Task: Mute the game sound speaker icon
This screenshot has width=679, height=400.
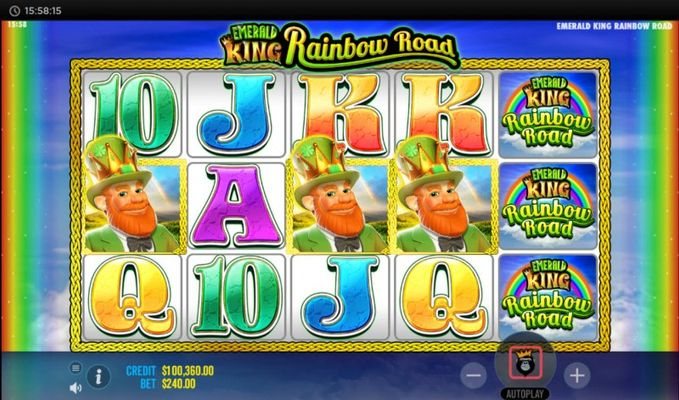Action: (x=76, y=387)
